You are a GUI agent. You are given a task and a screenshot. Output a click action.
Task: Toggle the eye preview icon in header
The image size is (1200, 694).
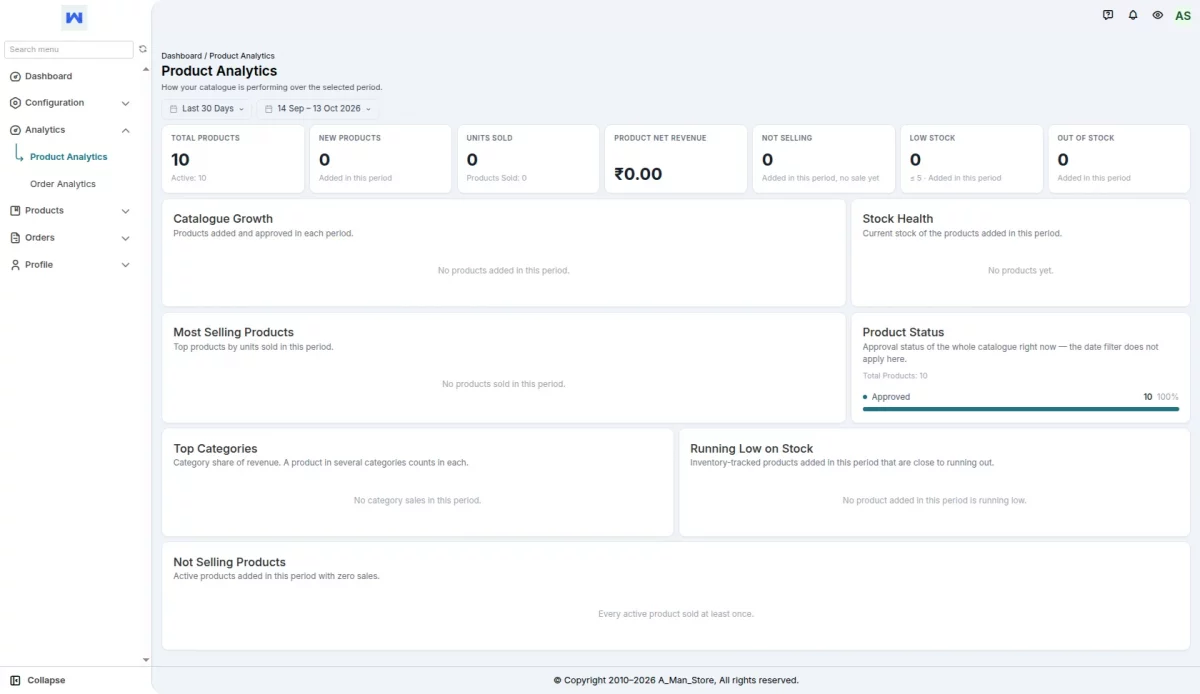tap(1158, 15)
